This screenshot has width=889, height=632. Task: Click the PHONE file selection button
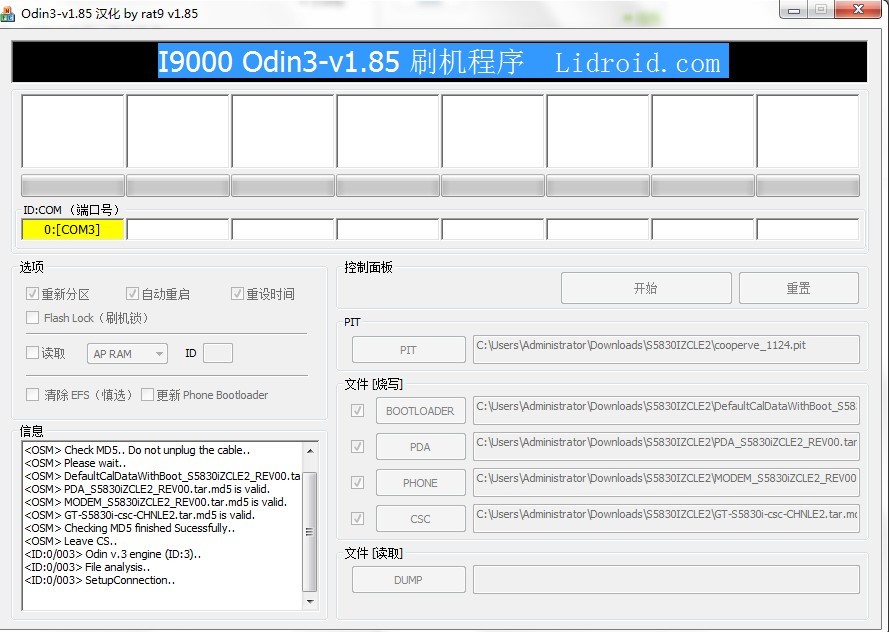[x=420, y=482]
